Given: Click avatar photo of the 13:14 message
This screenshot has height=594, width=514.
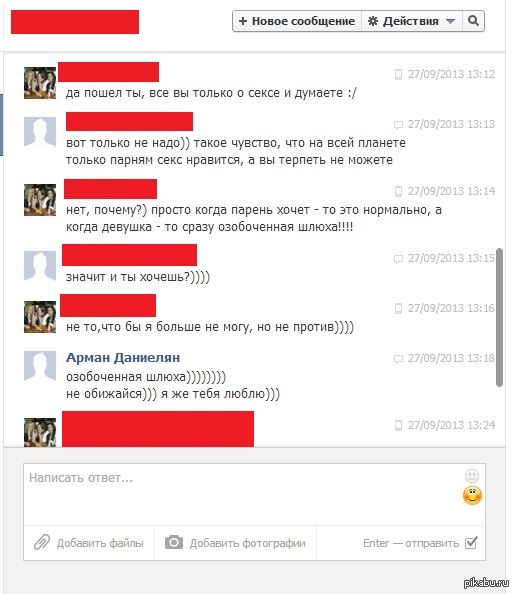Looking at the screenshot, I should pyautogui.click(x=40, y=200).
